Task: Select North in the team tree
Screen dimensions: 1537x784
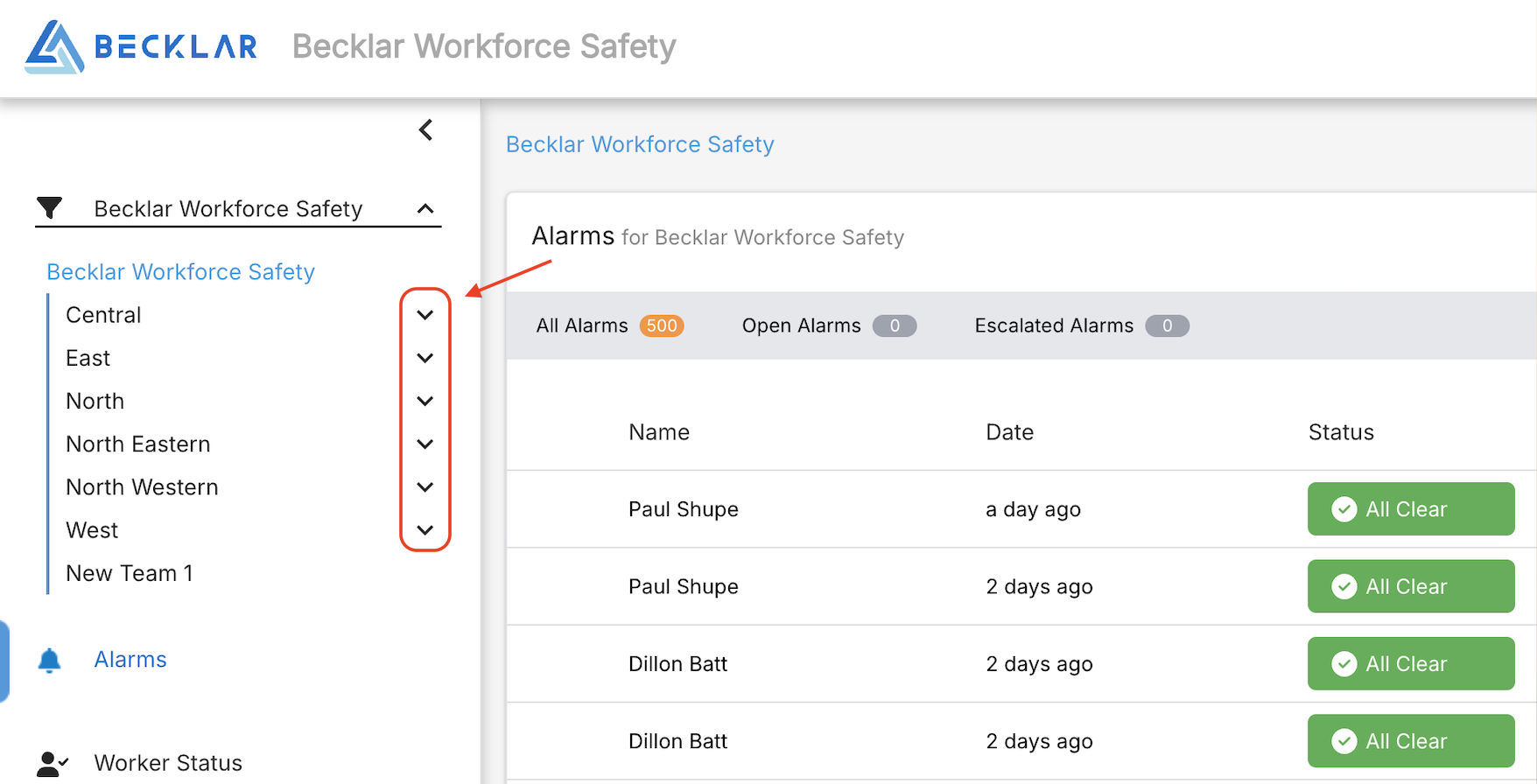Action: coord(95,401)
